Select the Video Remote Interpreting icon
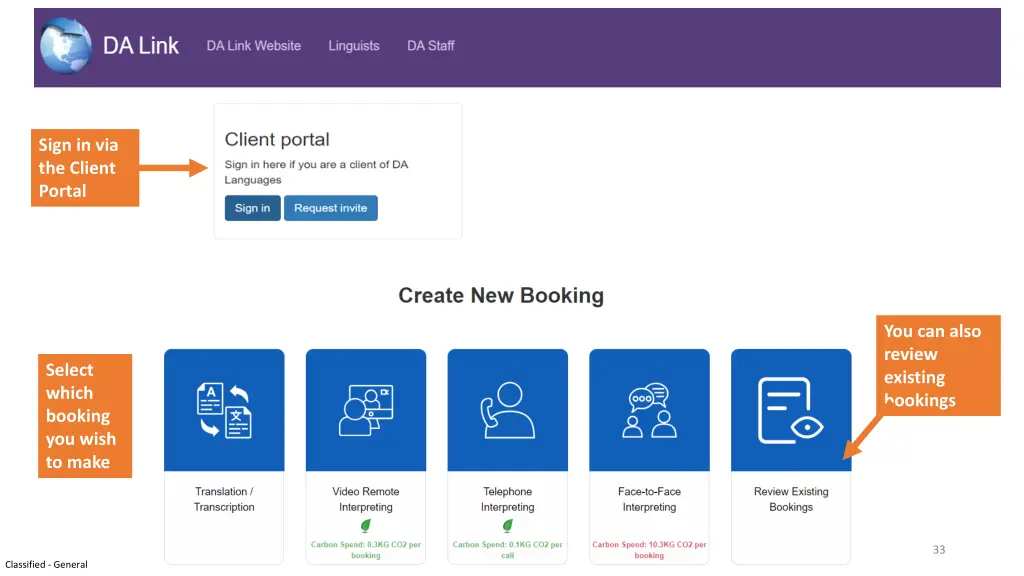This screenshot has height=576, width=1024. [x=366, y=410]
